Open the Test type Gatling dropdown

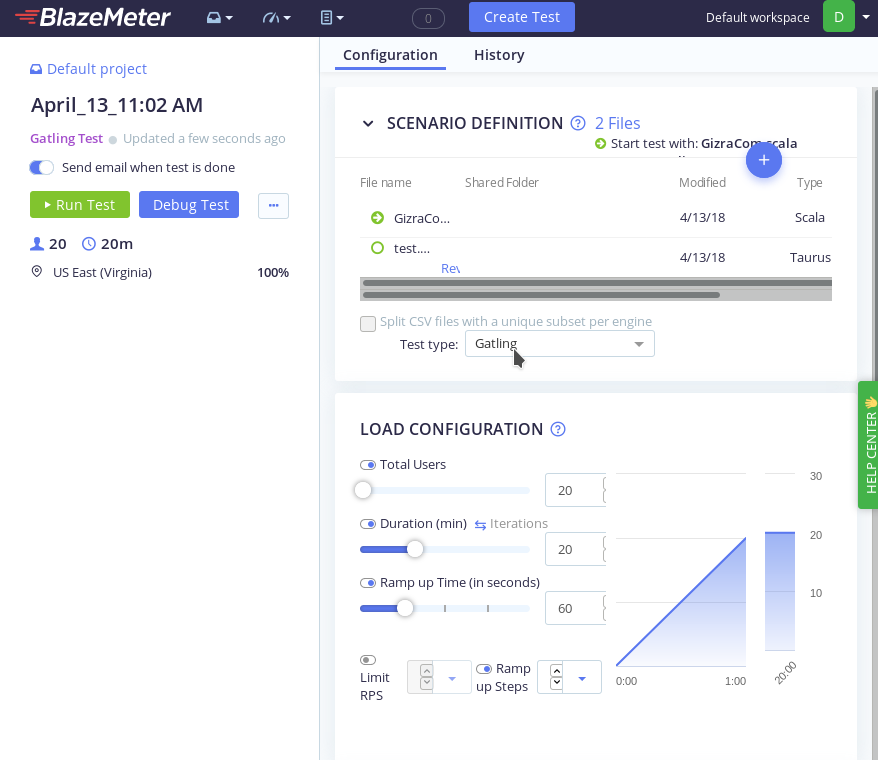coord(559,344)
